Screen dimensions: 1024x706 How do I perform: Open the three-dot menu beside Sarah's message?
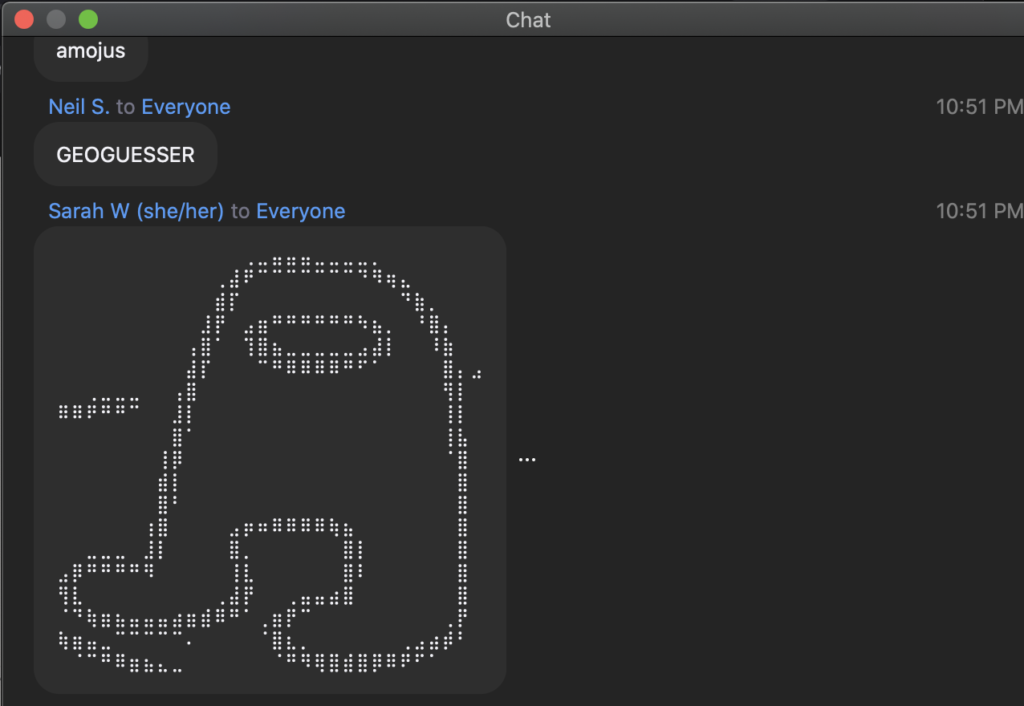pyautogui.click(x=527, y=459)
